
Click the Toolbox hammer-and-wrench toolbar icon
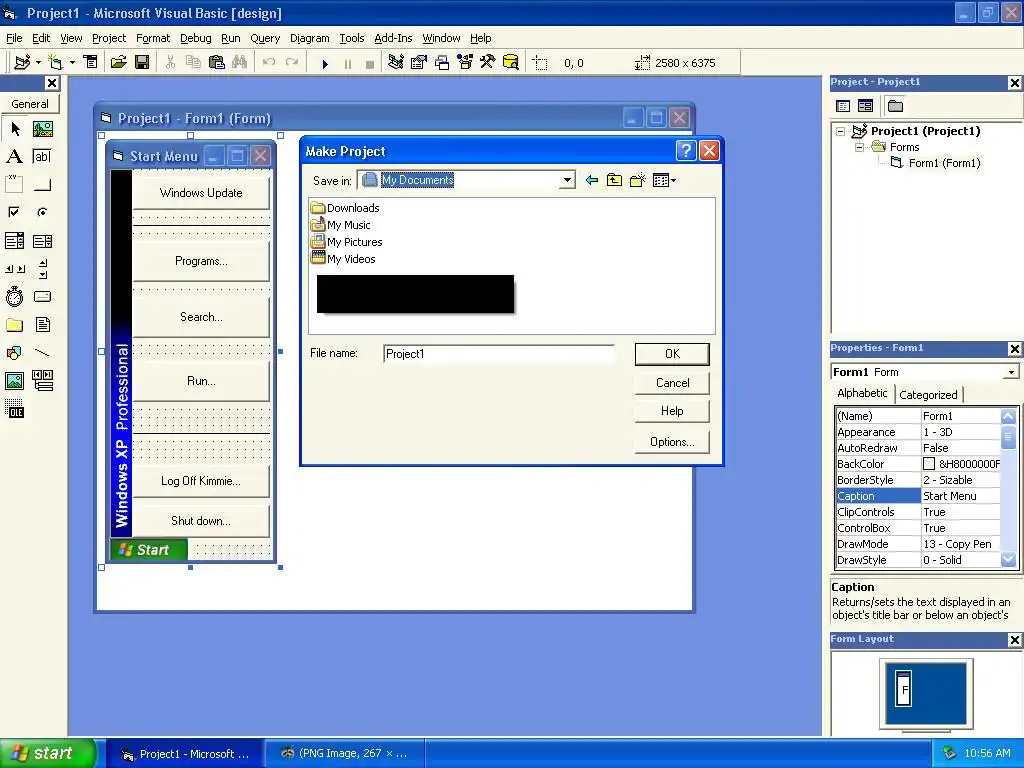pos(488,63)
